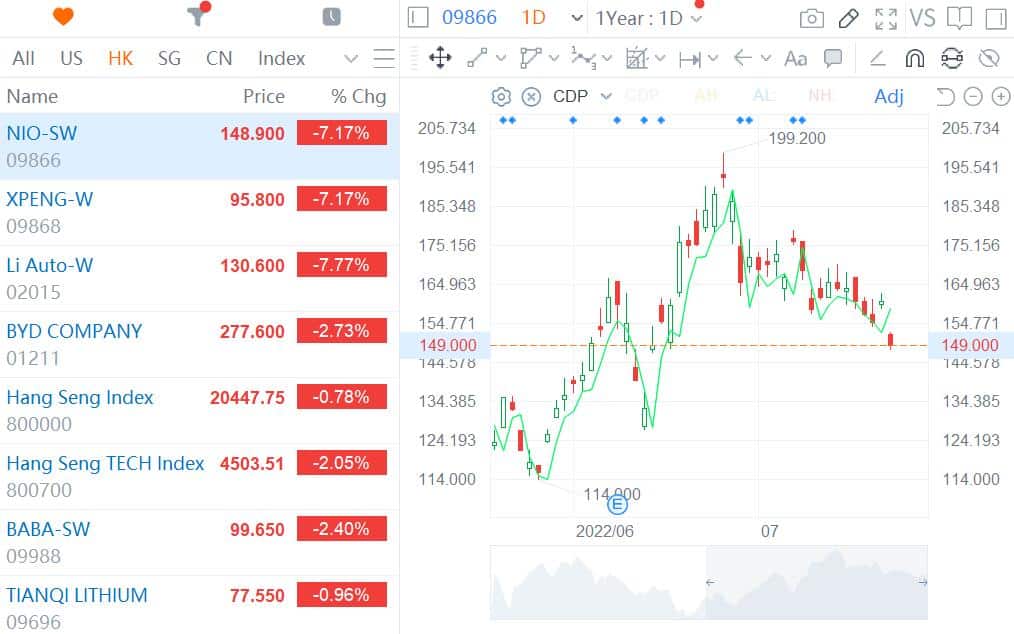Select the Index tab
This screenshot has width=1014, height=634.
click(280, 58)
